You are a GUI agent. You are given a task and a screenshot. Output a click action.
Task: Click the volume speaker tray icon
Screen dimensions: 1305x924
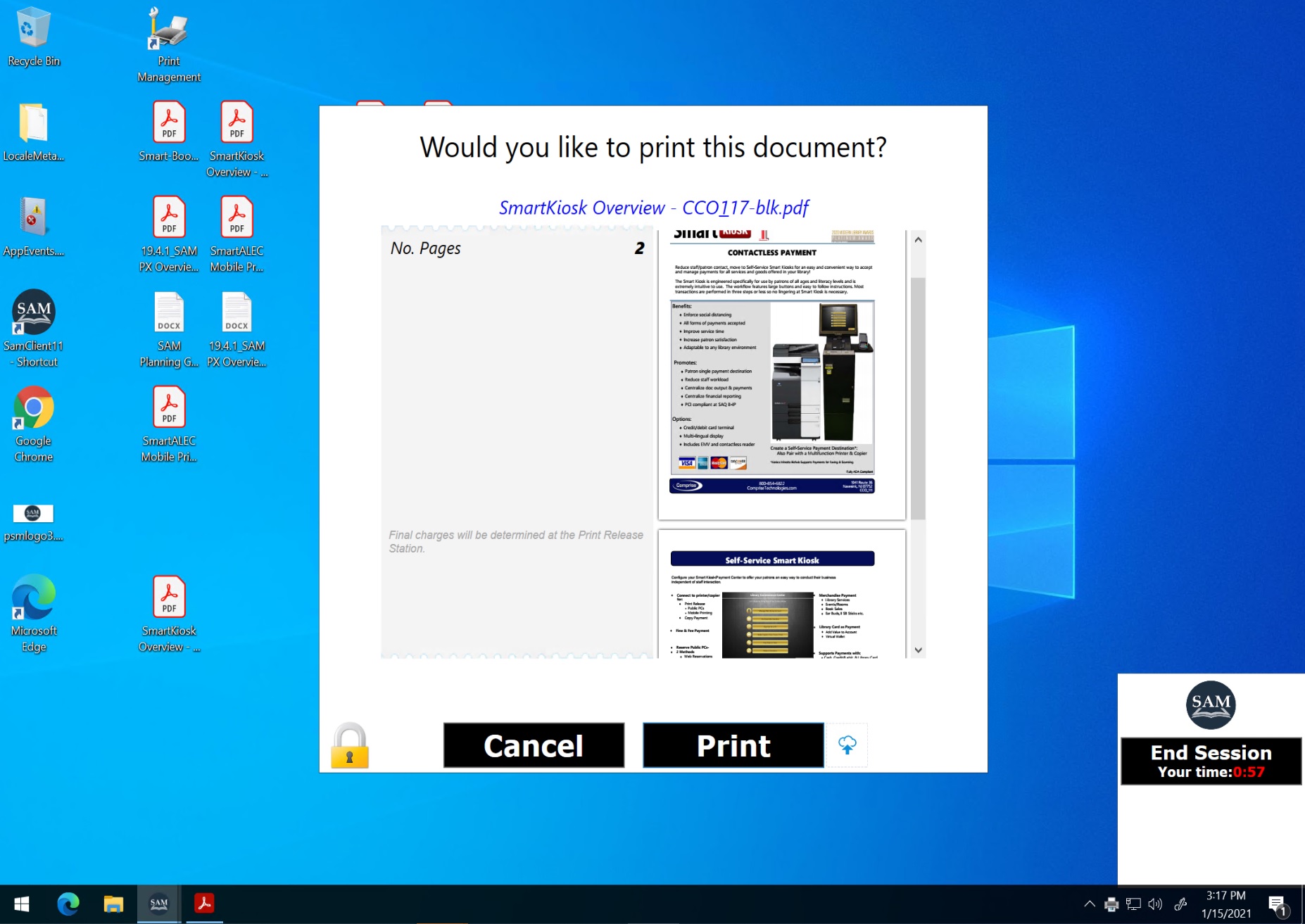pos(1155,904)
